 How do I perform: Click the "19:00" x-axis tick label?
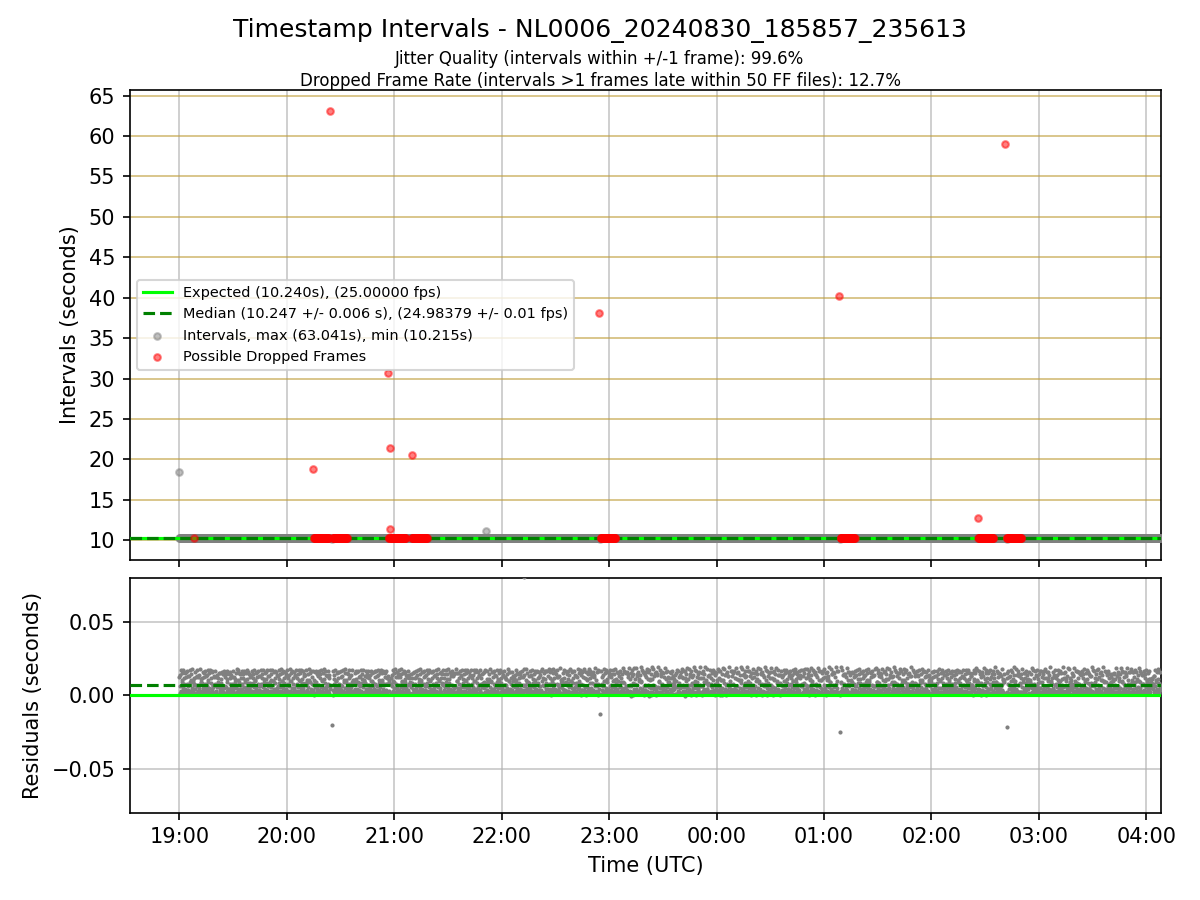point(179,833)
